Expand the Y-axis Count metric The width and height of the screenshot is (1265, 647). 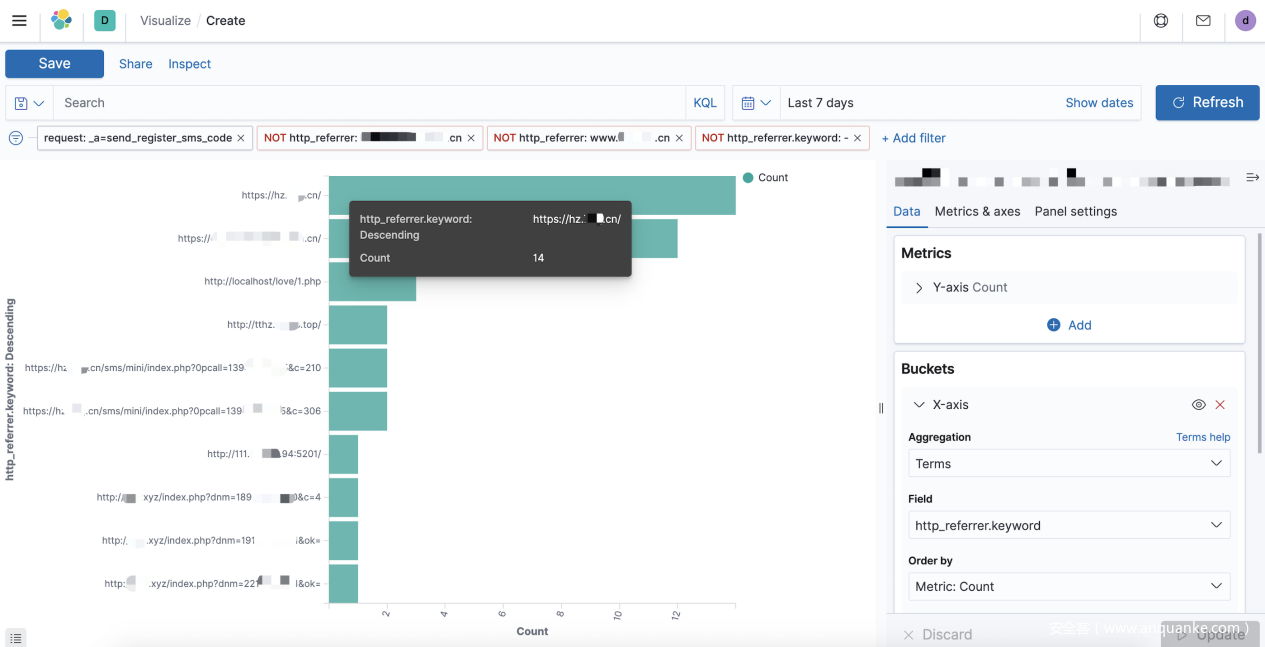point(919,287)
